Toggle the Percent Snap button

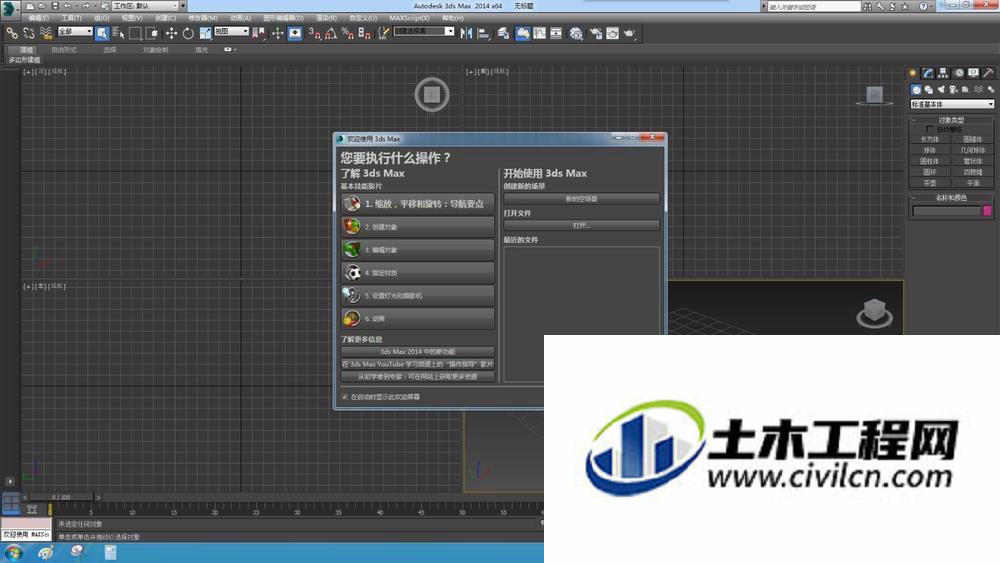(348, 33)
